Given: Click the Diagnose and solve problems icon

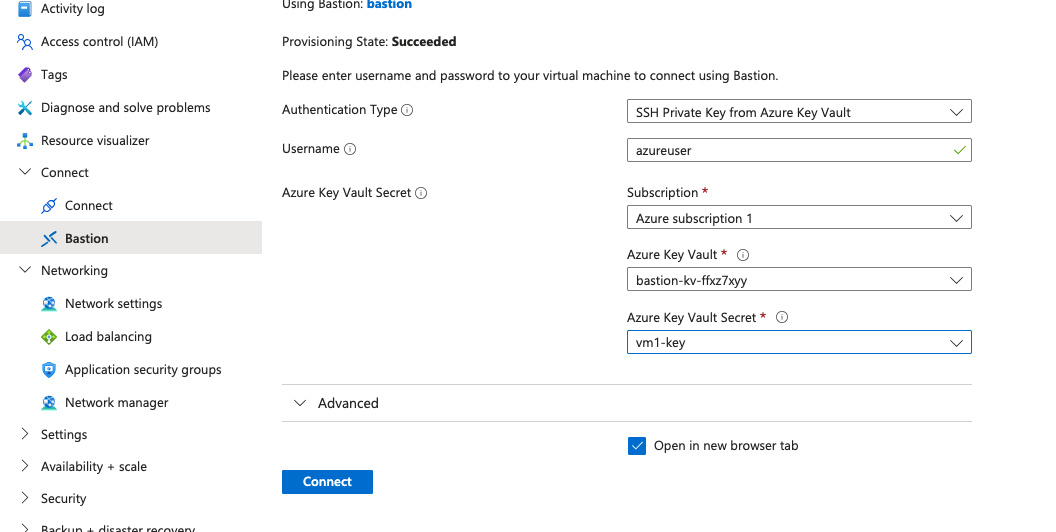Looking at the screenshot, I should [x=25, y=108].
